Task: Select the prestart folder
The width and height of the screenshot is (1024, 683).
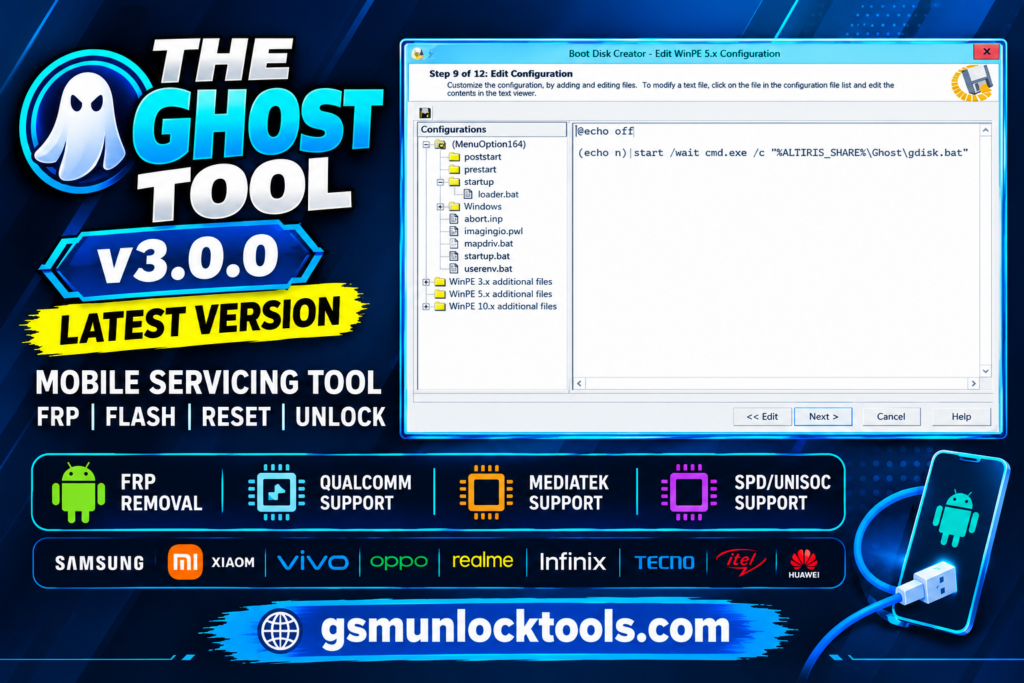Action: click(480, 169)
